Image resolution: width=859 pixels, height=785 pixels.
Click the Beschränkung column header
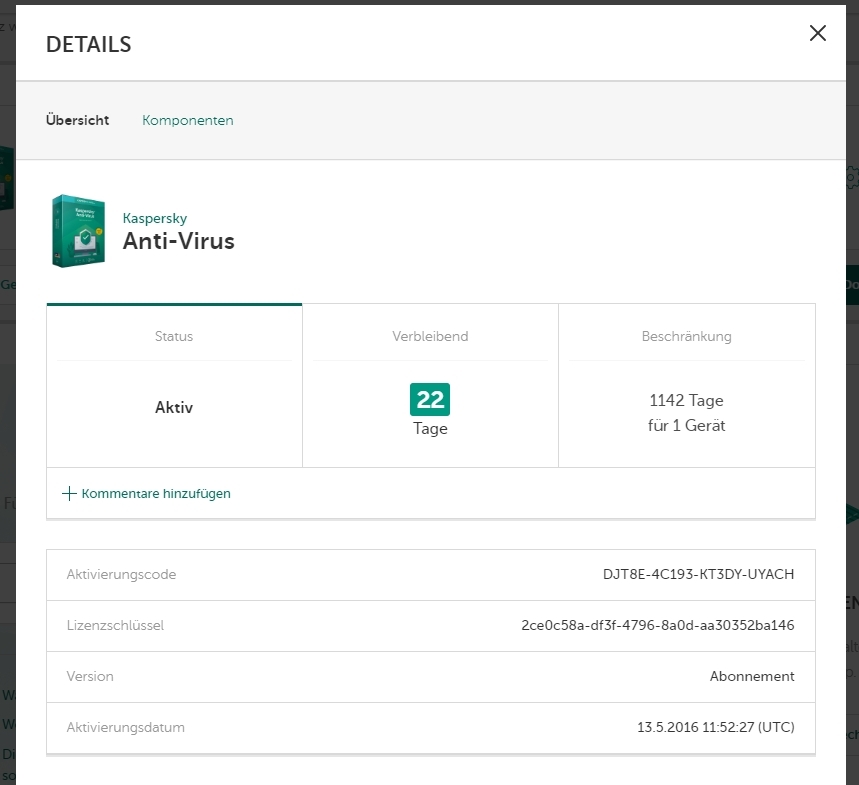click(x=686, y=337)
